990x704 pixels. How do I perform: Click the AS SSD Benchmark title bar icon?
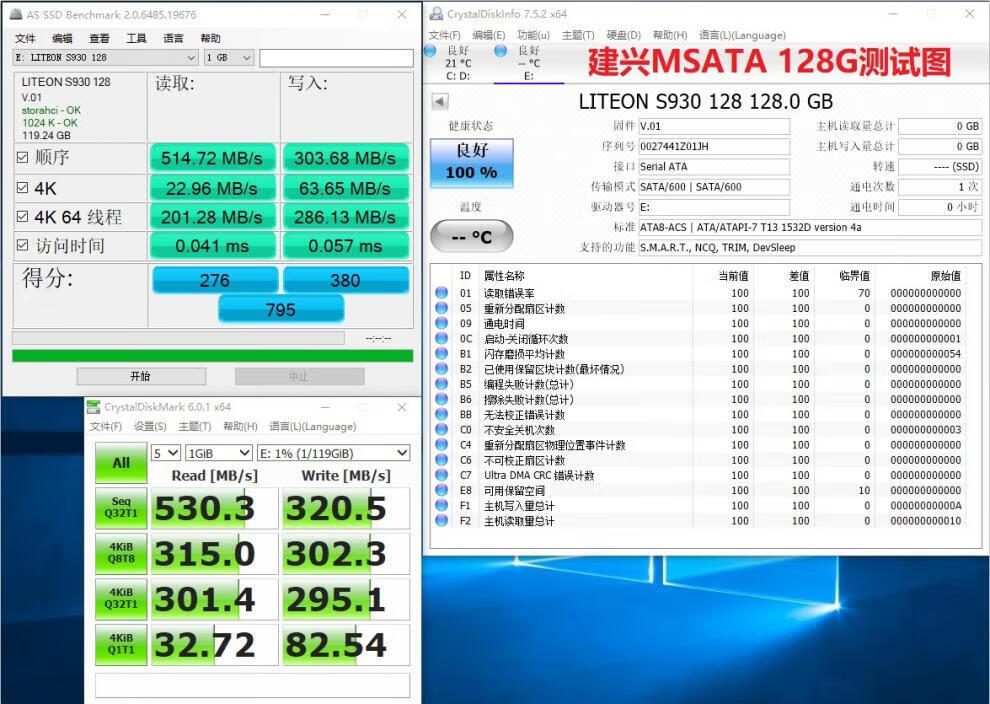pyautogui.click(x=14, y=15)
